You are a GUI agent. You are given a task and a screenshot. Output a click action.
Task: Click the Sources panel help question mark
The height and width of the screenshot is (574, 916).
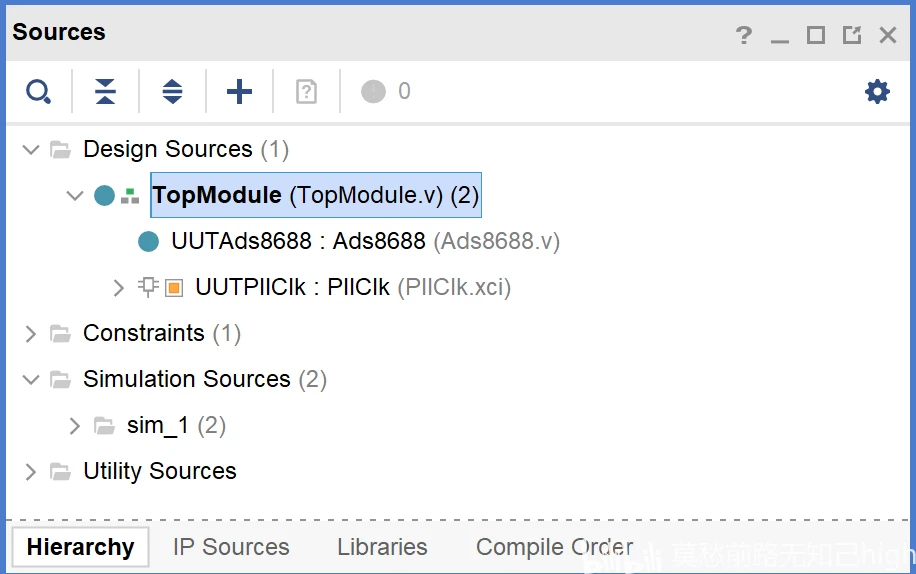[x=743, y=36]
